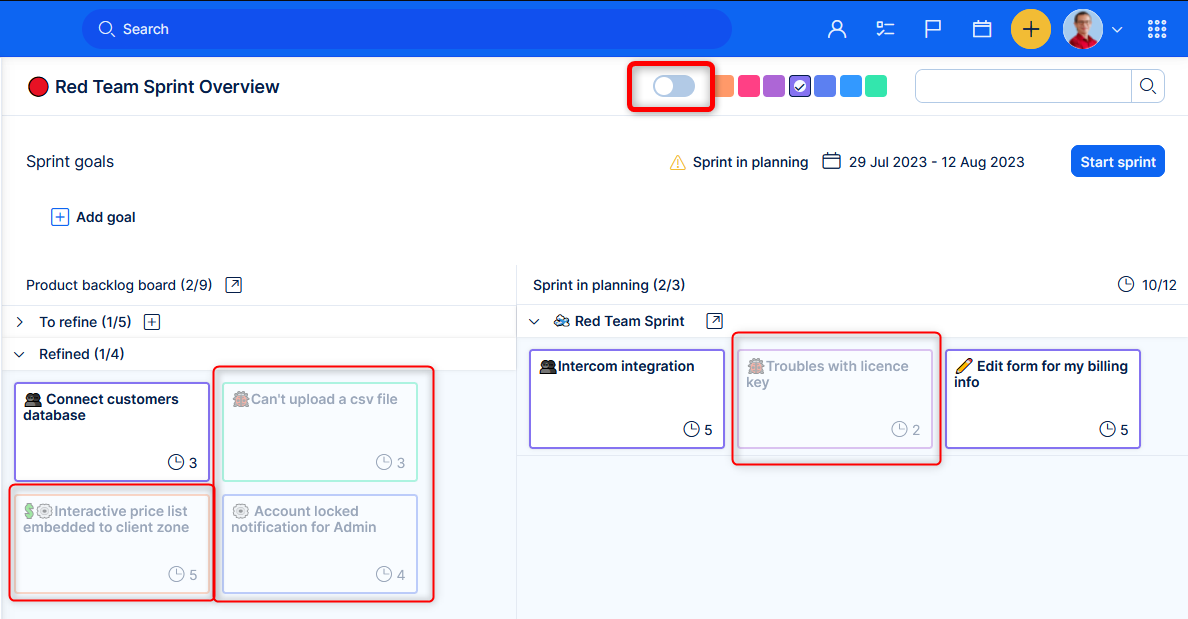Open the calendar icon in top bar
Viewport: 1188px width, 619px height.
click(982, 29)
